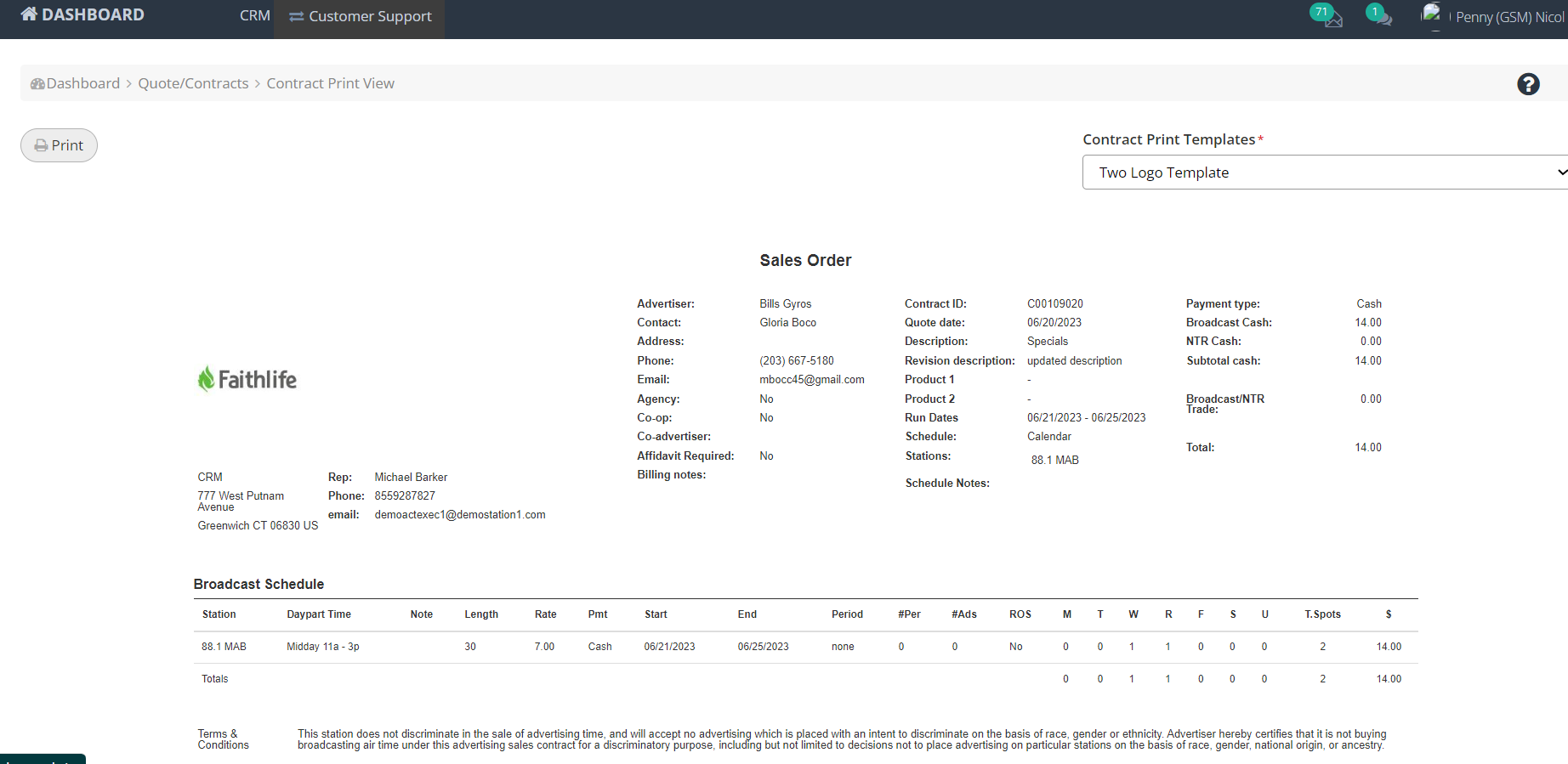1568x764 pixels.
Task: Click contact name Gloria Boco
Action: click(x=787, y=322)
